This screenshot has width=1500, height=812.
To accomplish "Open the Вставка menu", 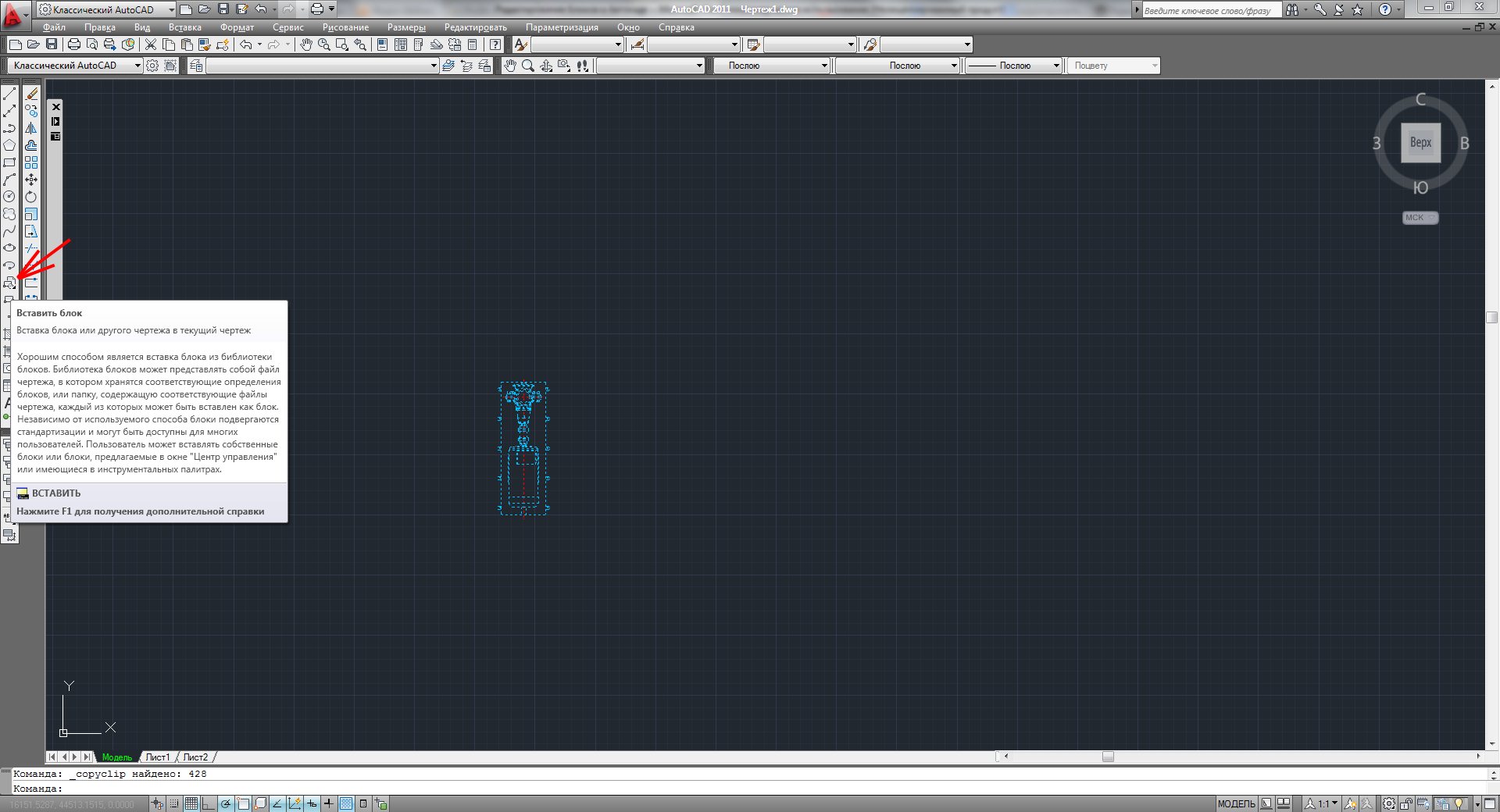I will (184, 27).
